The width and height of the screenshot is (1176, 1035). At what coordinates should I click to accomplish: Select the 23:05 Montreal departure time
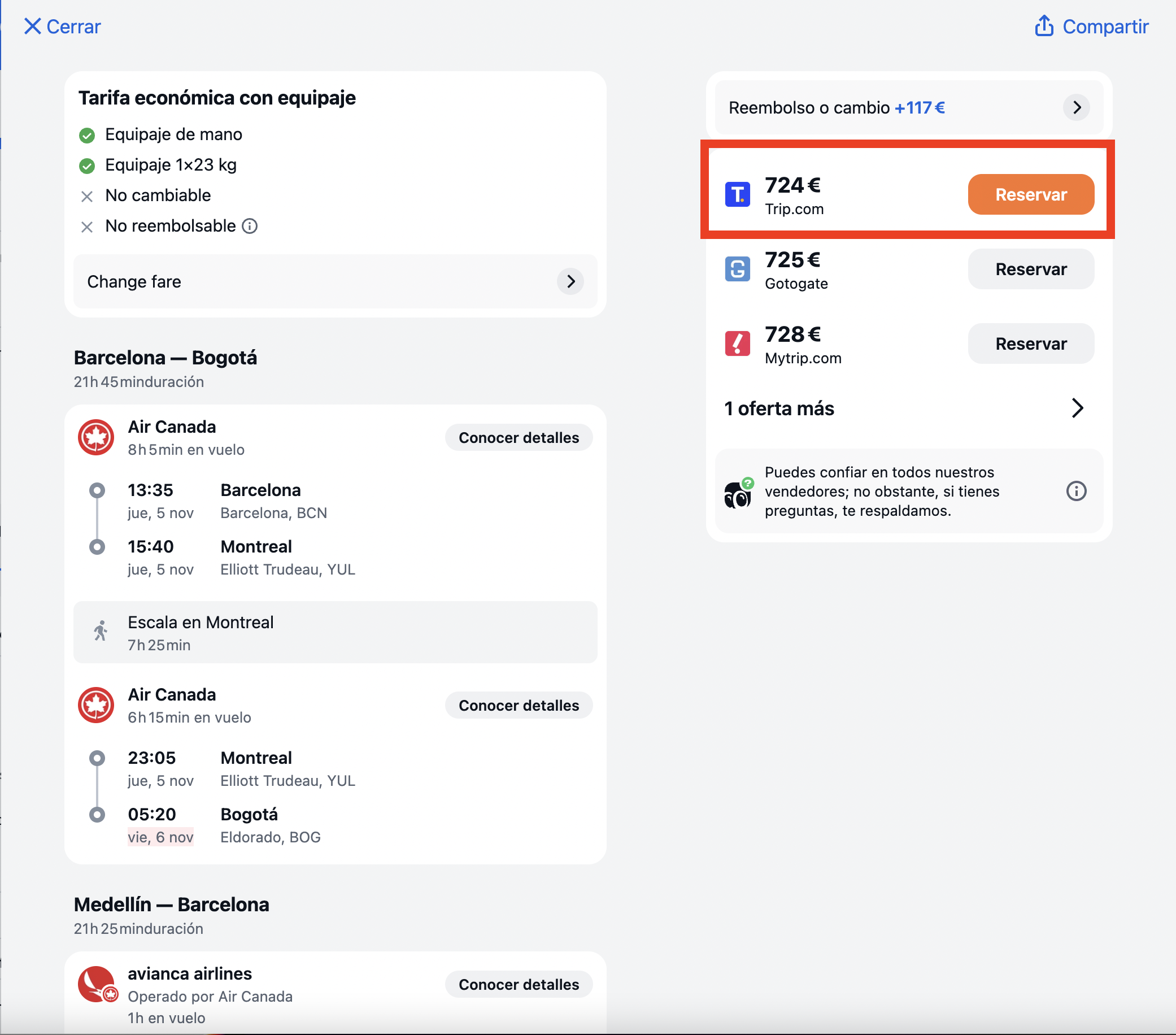pyautogui.click(x=151, y=758)
